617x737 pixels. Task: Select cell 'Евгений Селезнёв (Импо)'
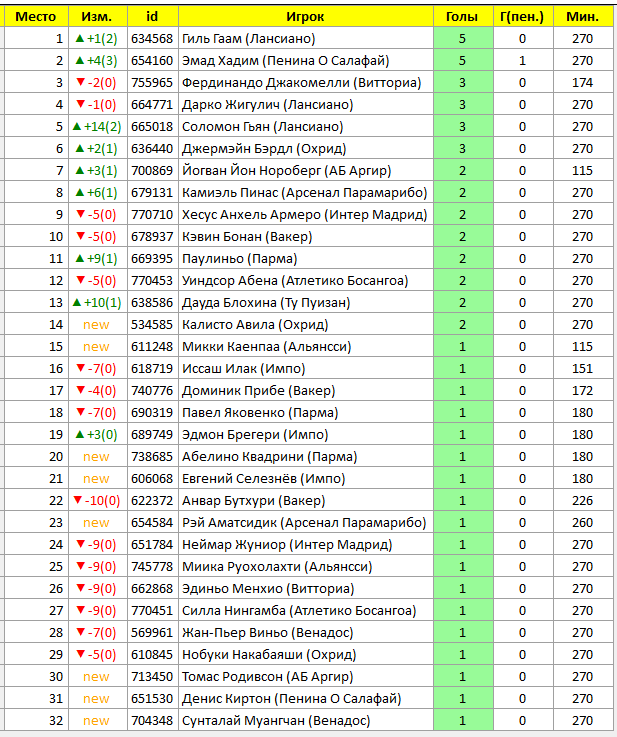pyautogui.click(x=305, y=478)
